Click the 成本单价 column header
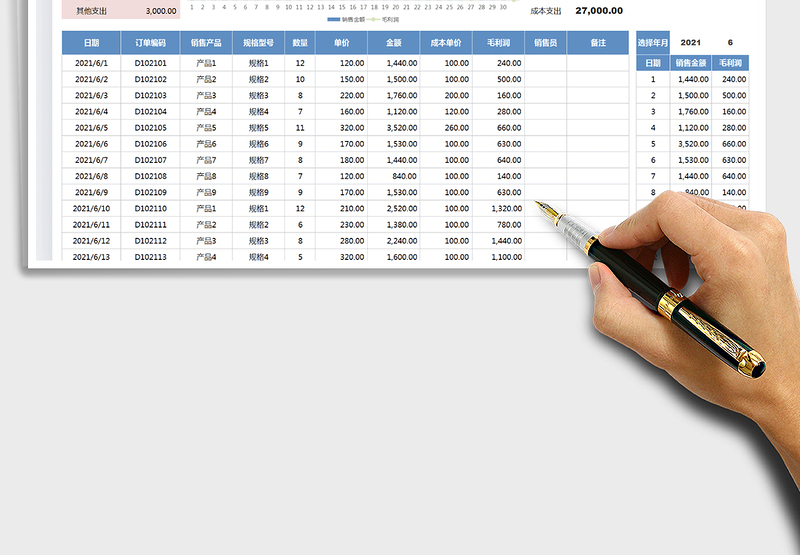The width and height of the screenshot is (800, 555). coord(446,43)
